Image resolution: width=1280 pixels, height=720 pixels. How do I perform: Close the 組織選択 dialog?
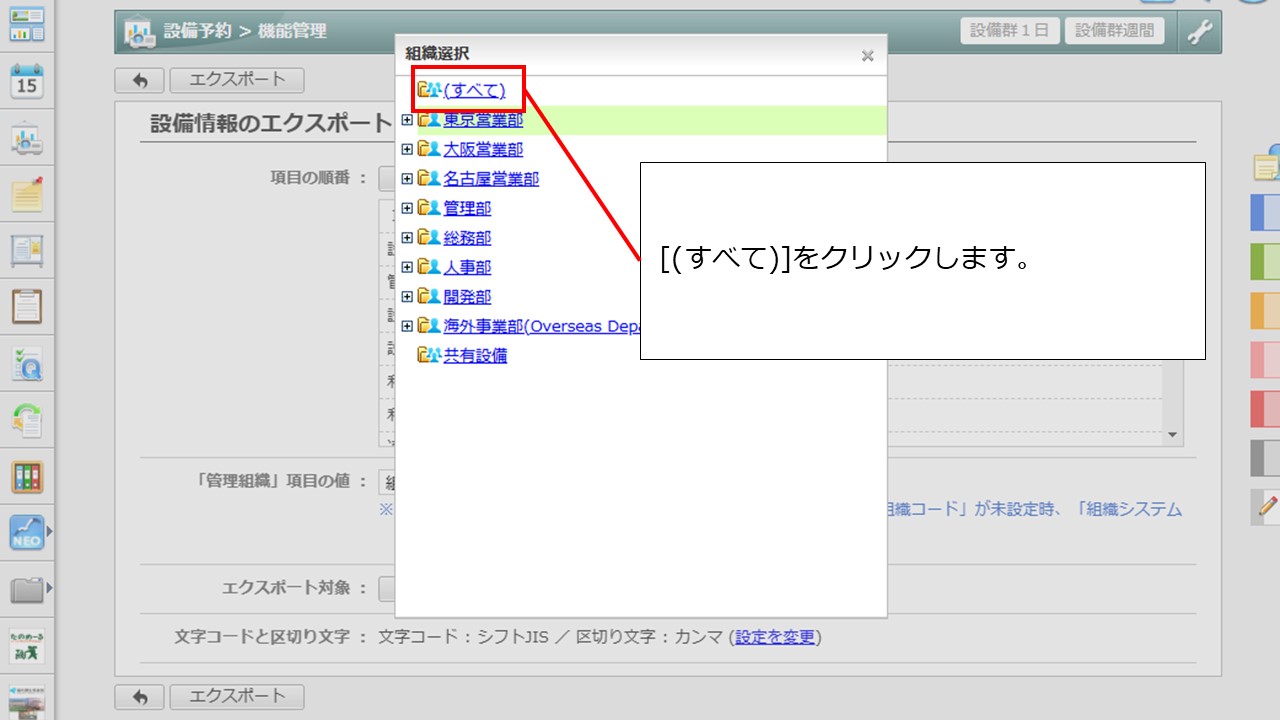867,56
